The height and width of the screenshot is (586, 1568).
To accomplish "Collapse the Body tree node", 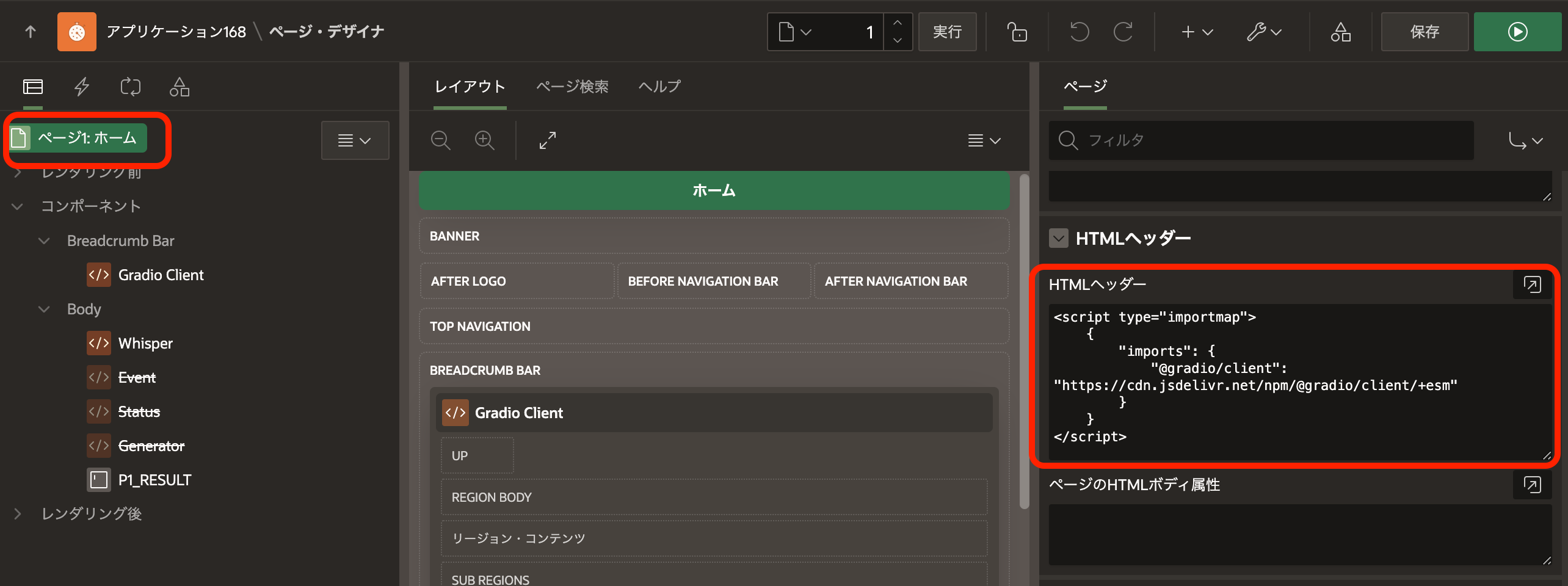I will [44, 309].
